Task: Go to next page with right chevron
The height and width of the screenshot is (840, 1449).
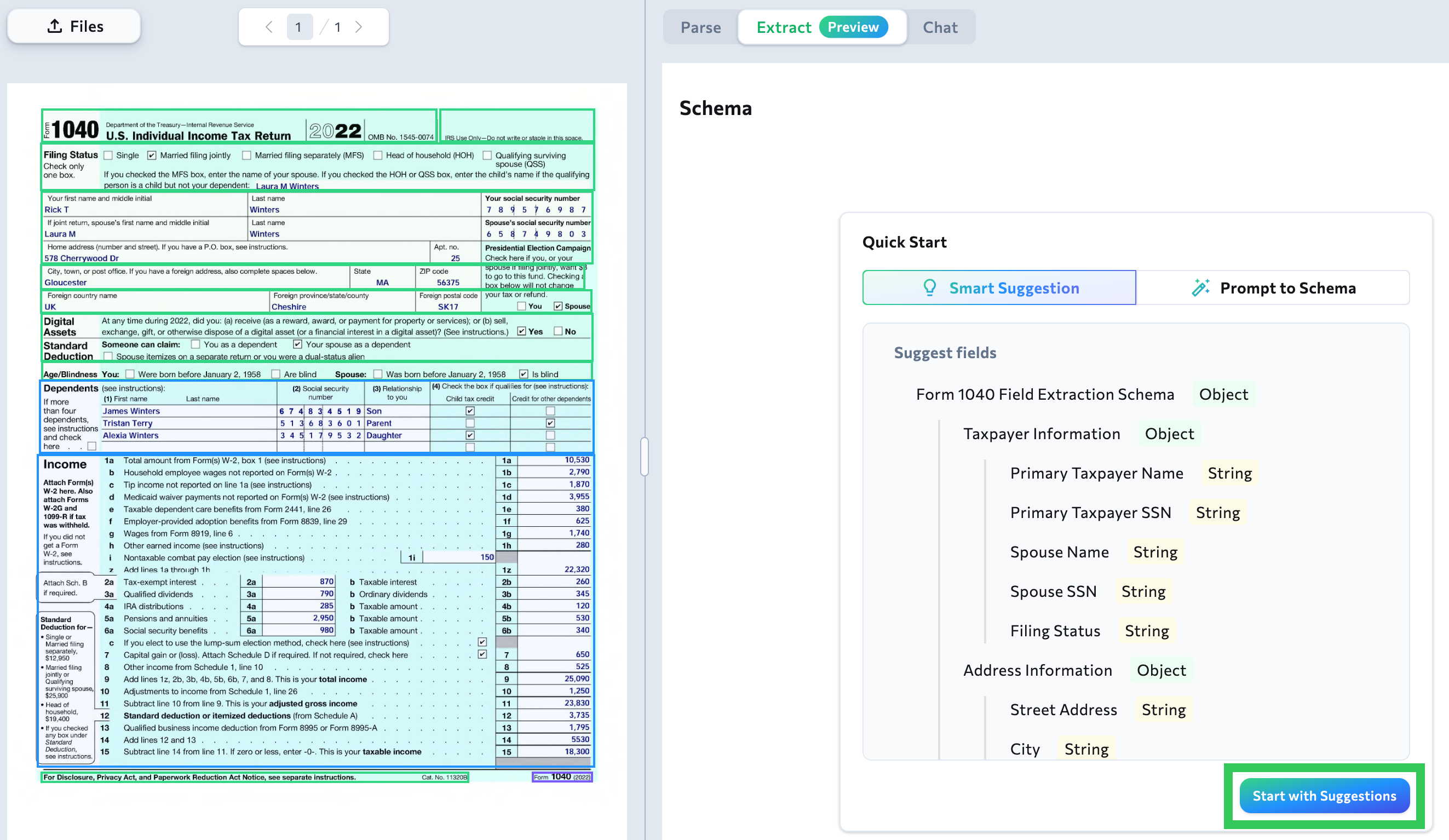Action: (x=359, y=26)
